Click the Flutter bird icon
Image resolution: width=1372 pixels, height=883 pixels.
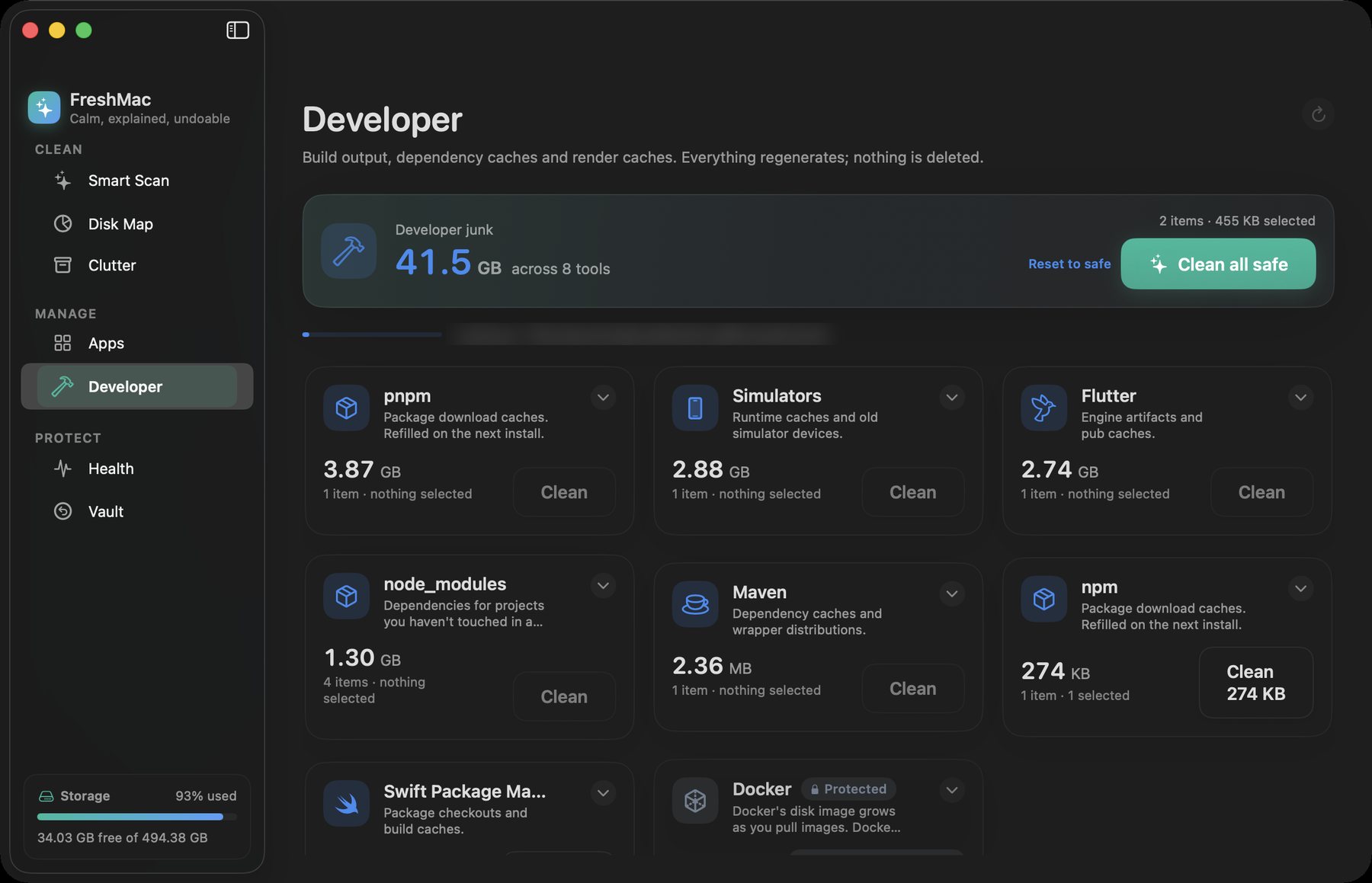(x=1044, y=408)
